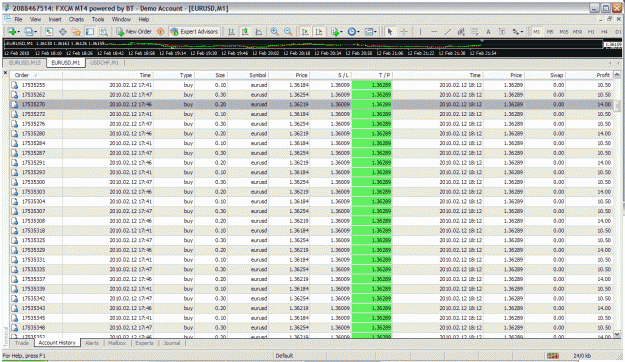Open the Experts terminal tab

(144, 343)
